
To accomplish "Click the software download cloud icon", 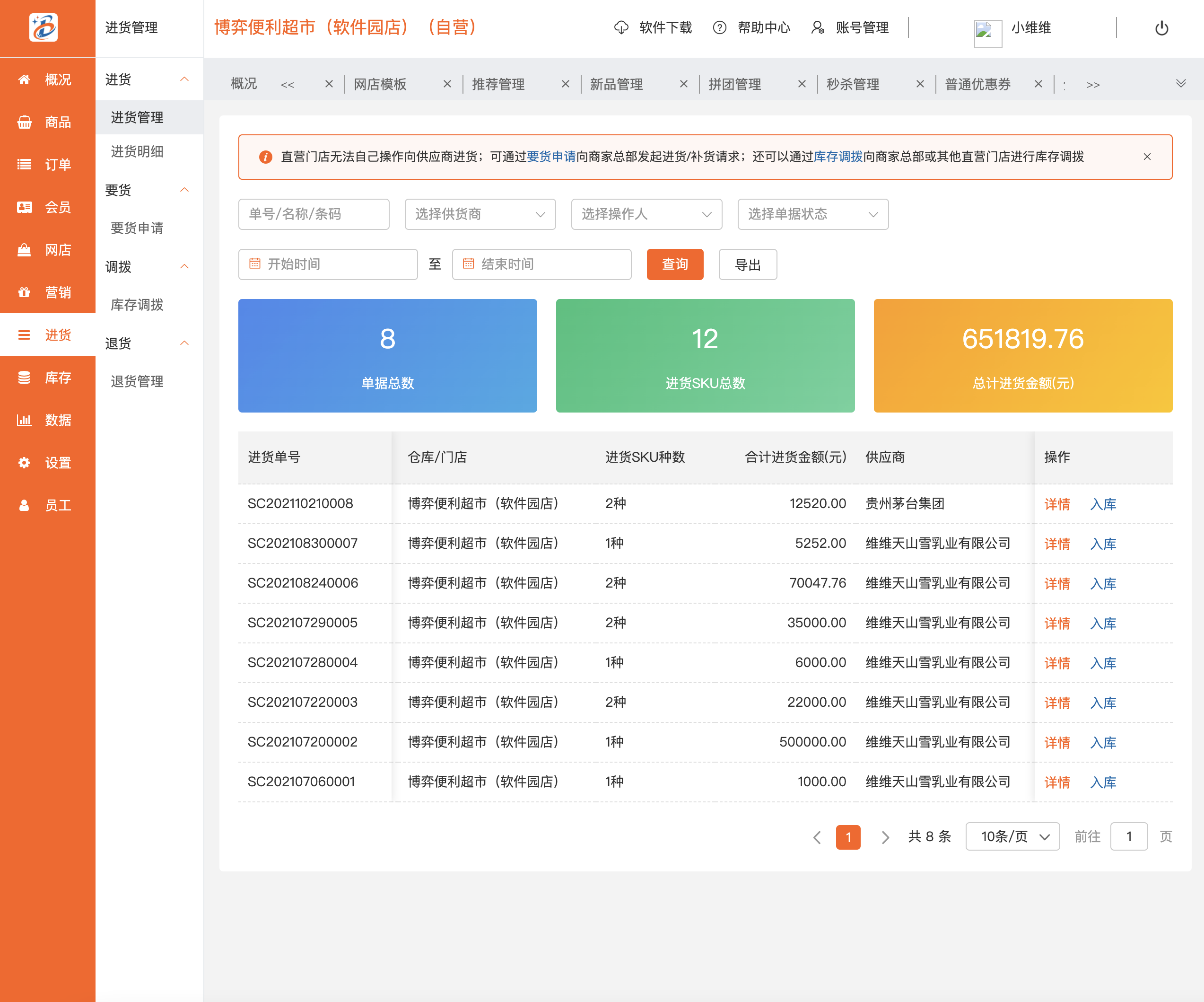I will [x=621, y=27].
